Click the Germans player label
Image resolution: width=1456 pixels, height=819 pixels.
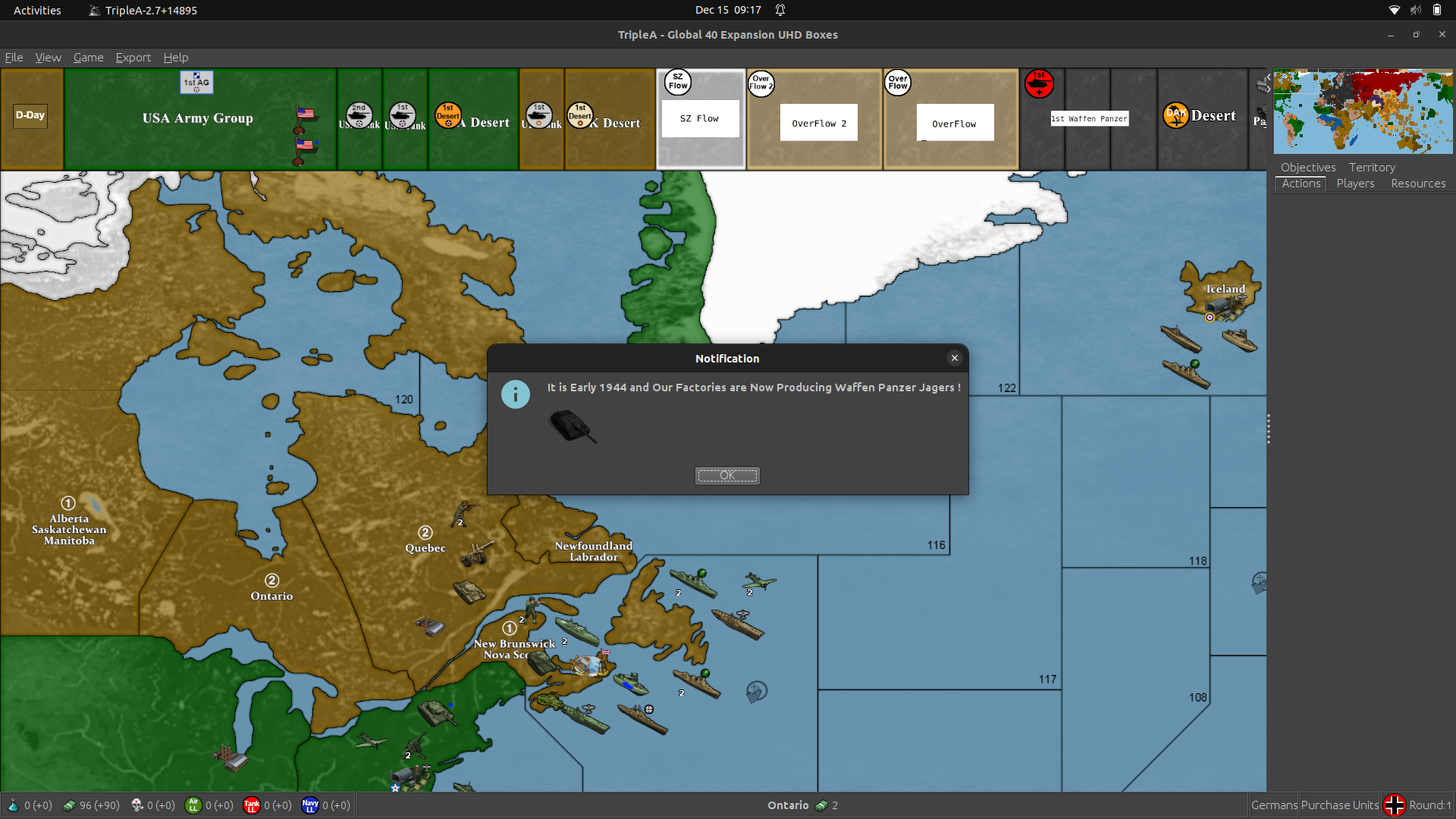(x=1274, y=805)
